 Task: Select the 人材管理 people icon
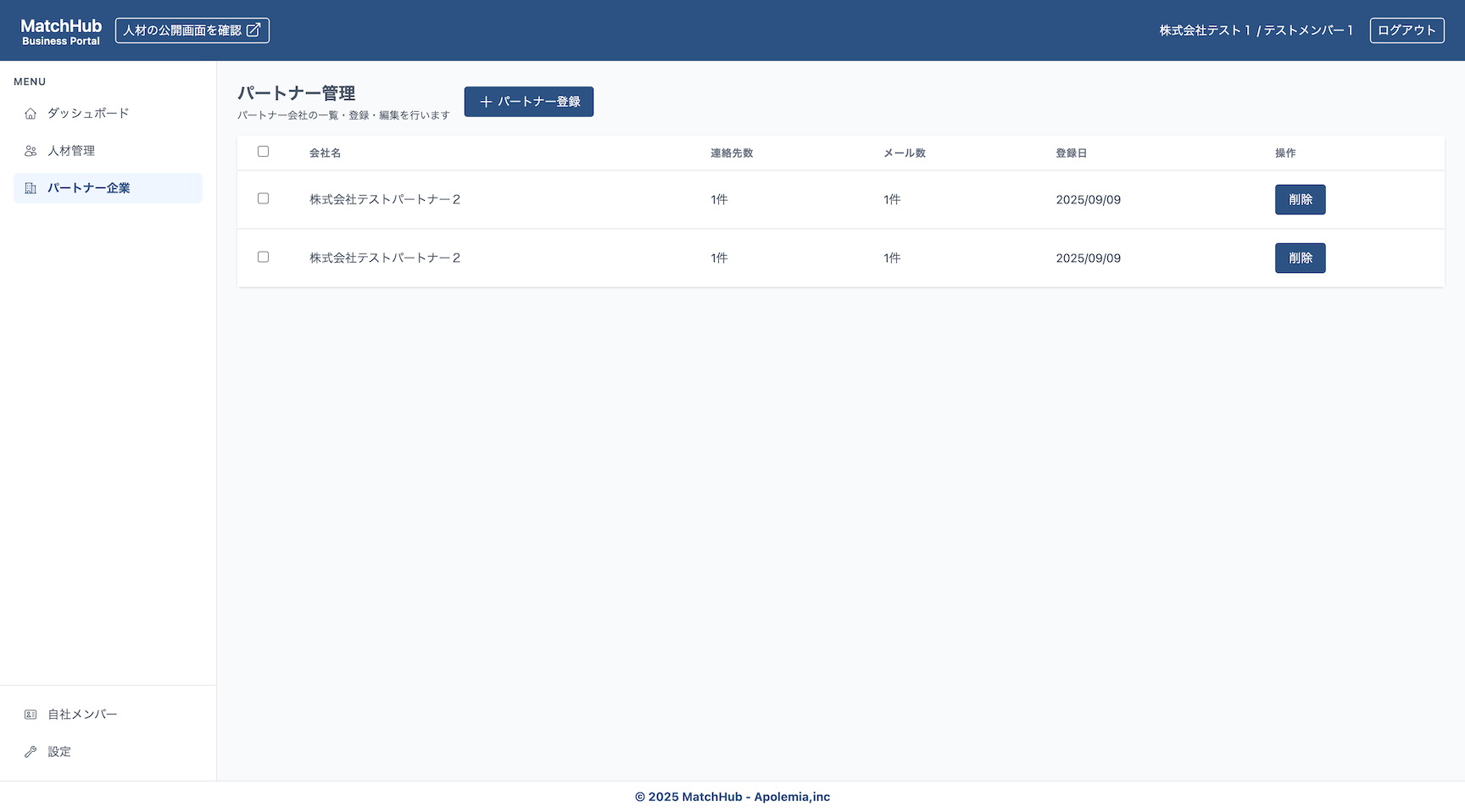pyautogui.click(x=31, y=150)
